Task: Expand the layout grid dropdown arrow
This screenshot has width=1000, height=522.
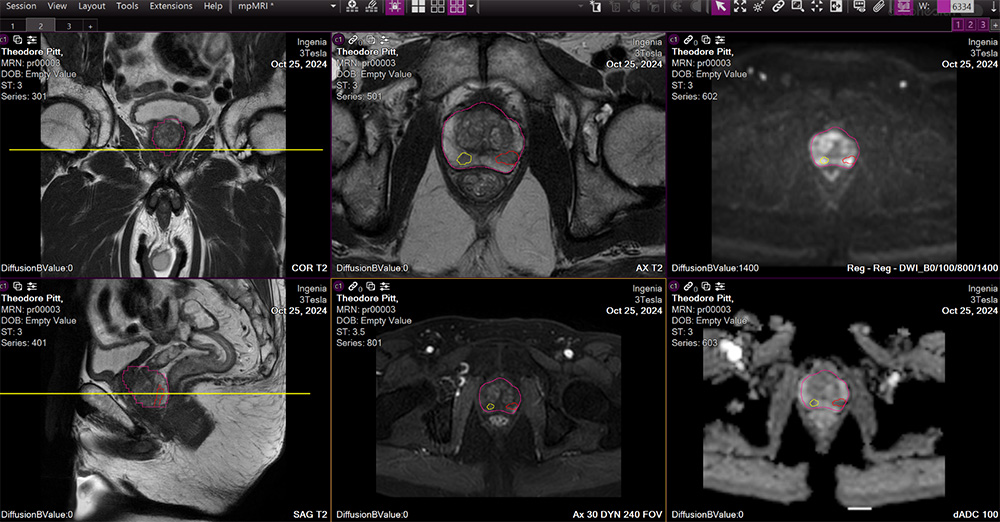Action: (473, 6)
